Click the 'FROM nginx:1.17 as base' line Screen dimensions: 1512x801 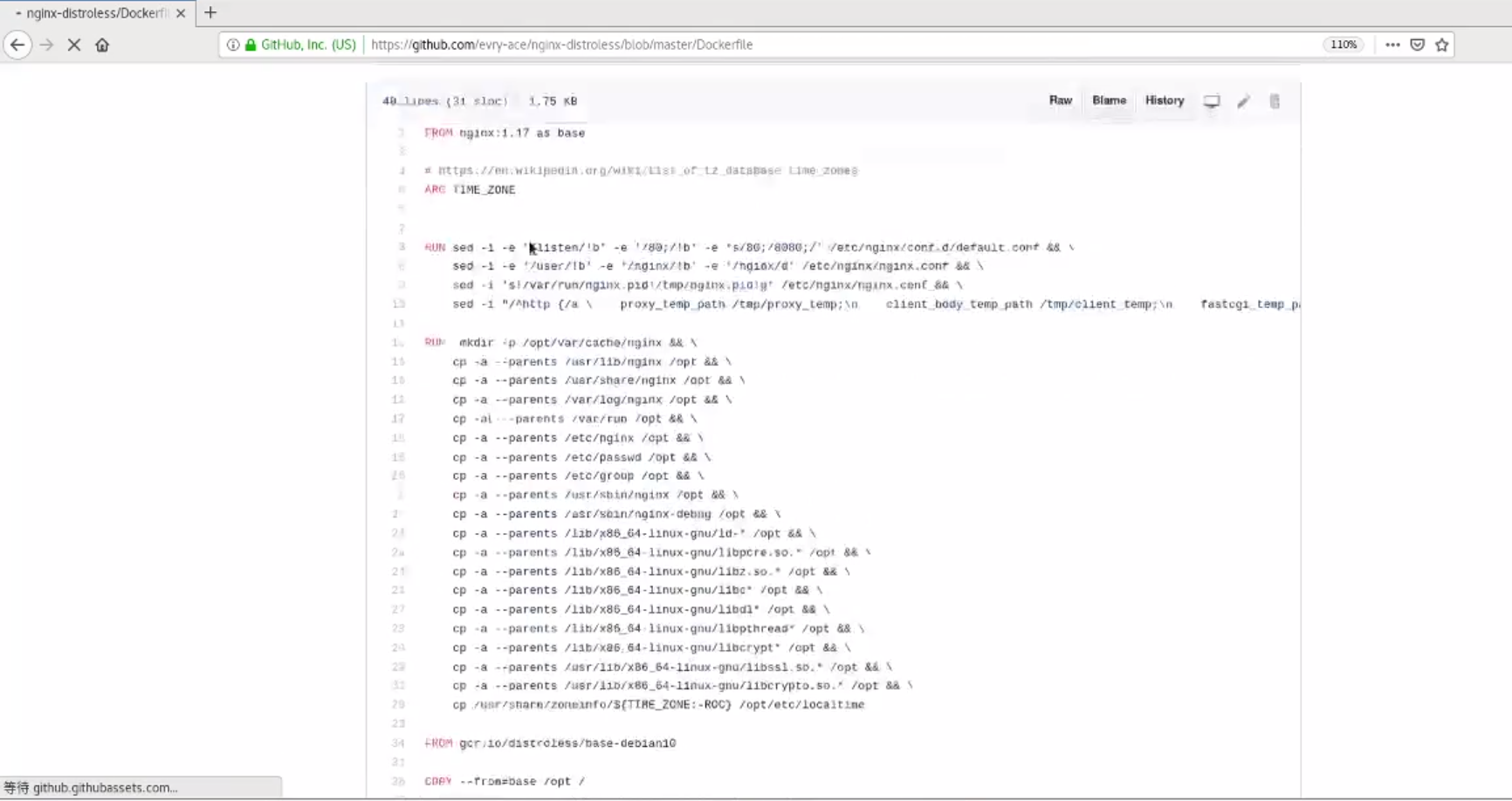point(505,133)
